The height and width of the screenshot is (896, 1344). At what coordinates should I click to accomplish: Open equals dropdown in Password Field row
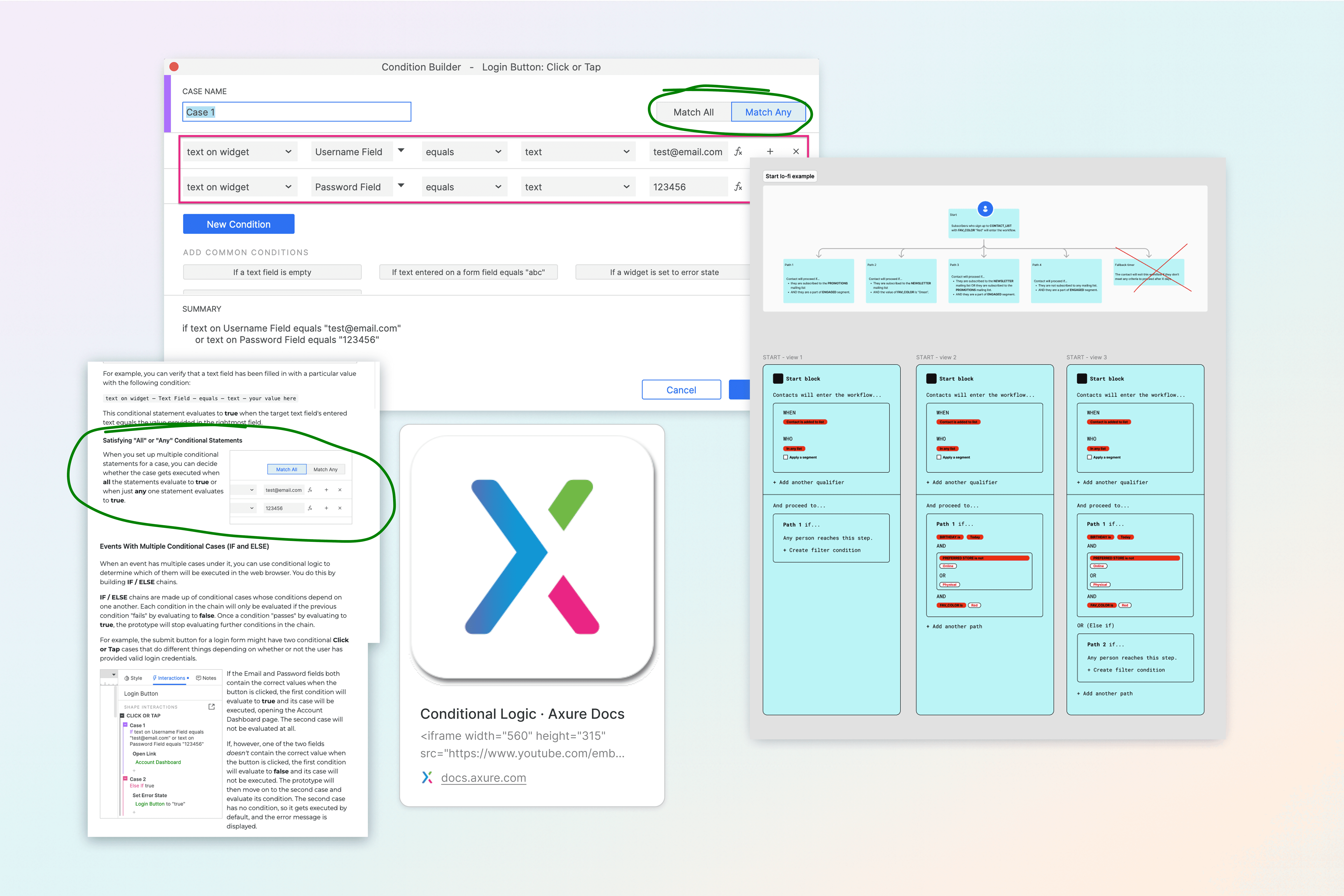point(464,187)
